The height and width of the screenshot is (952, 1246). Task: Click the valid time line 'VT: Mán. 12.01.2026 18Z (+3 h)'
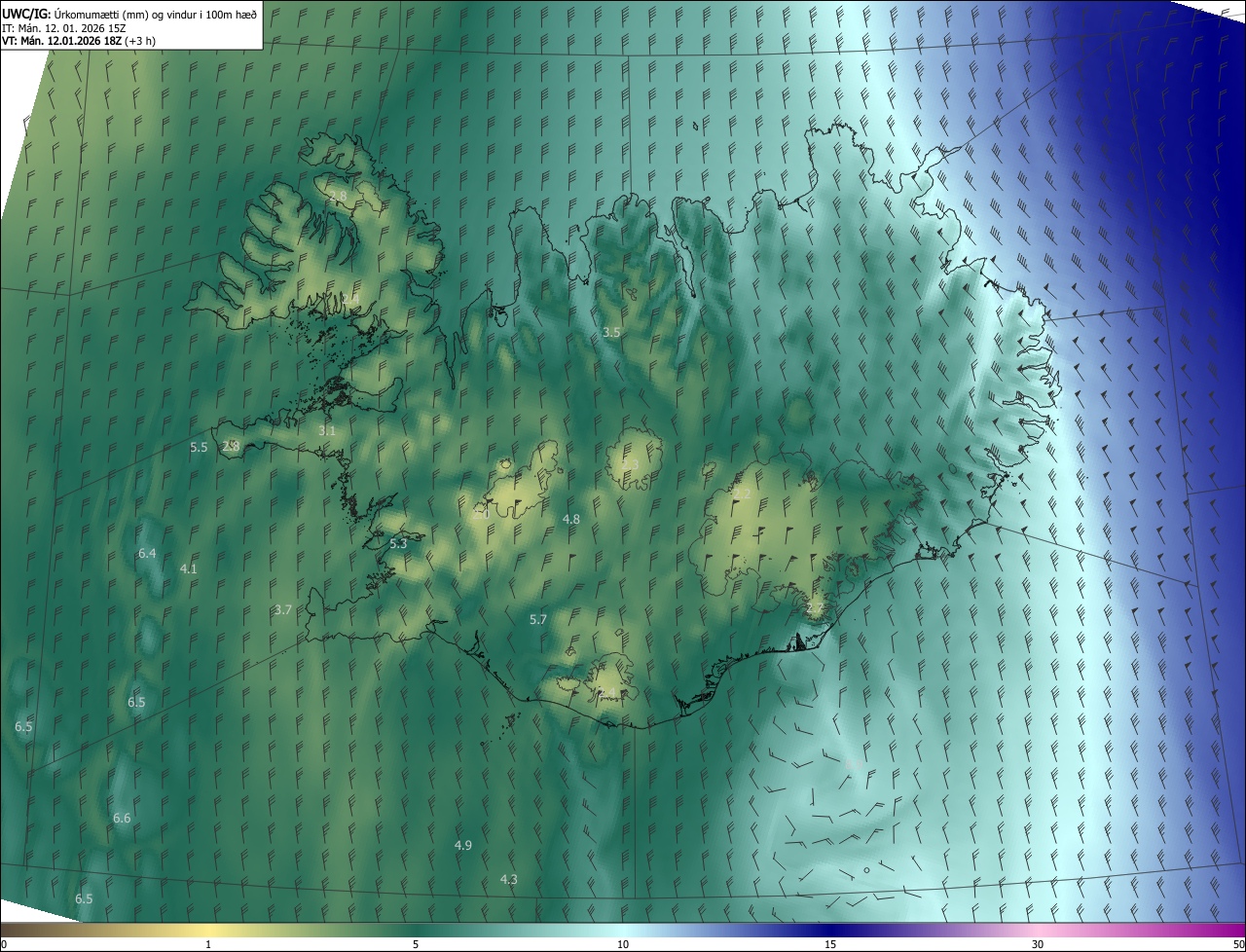click(79, 41)
